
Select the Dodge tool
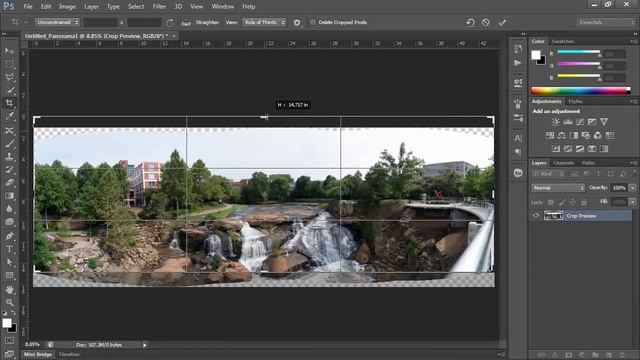pos(9,222)
